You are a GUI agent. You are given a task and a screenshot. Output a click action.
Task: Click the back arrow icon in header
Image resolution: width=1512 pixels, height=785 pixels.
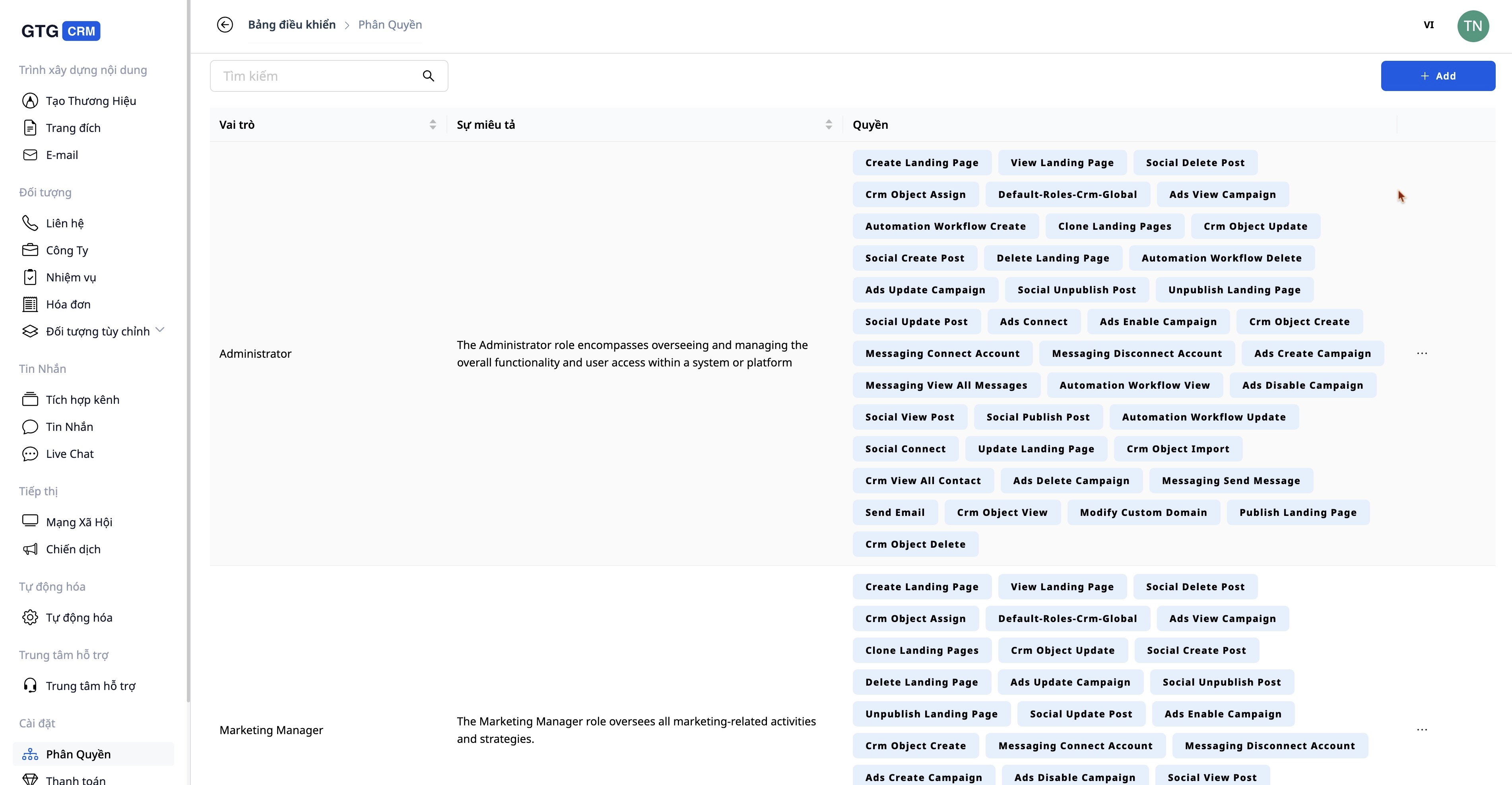[225, 25]
